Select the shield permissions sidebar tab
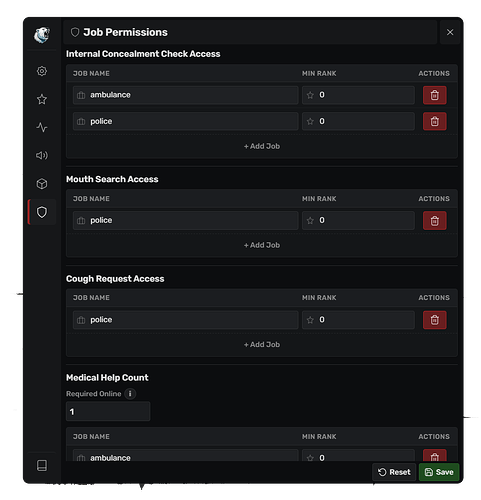The image size is (481, 500). [x=42, y=212]
